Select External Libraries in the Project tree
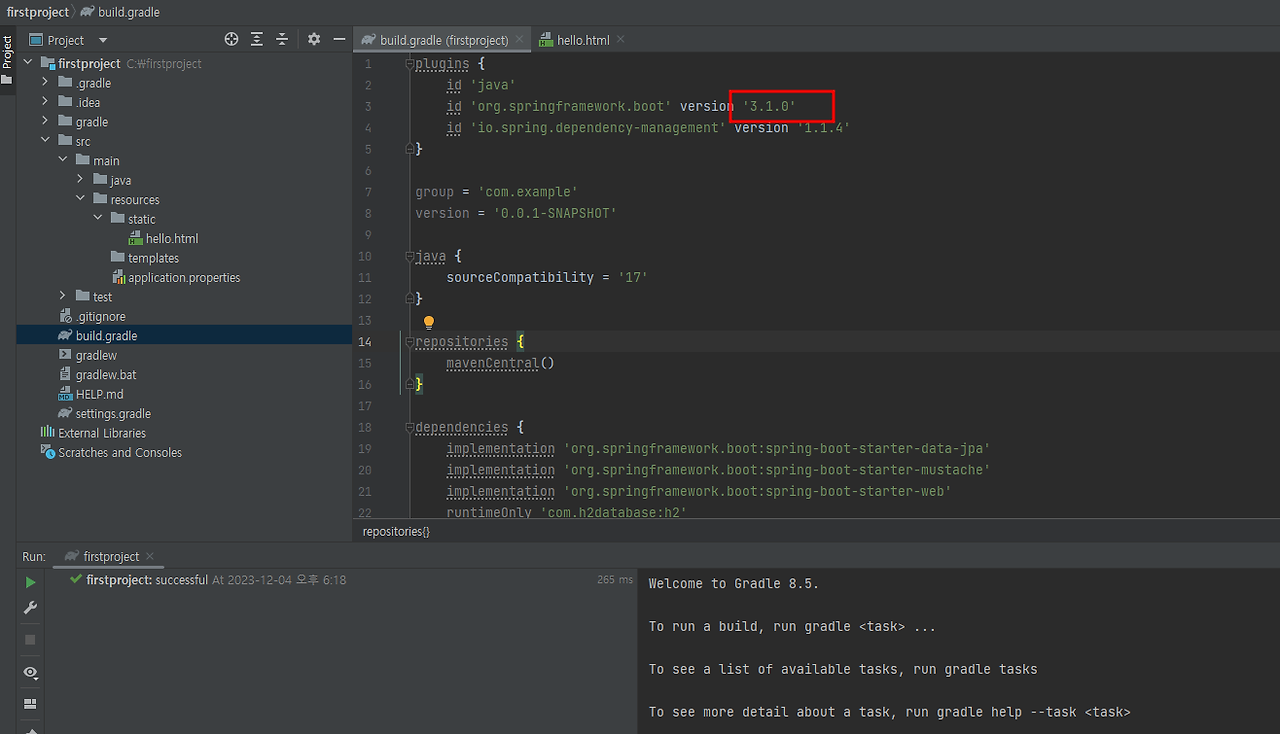Viewport: 1280px width, 734px height. coord(102,434)
